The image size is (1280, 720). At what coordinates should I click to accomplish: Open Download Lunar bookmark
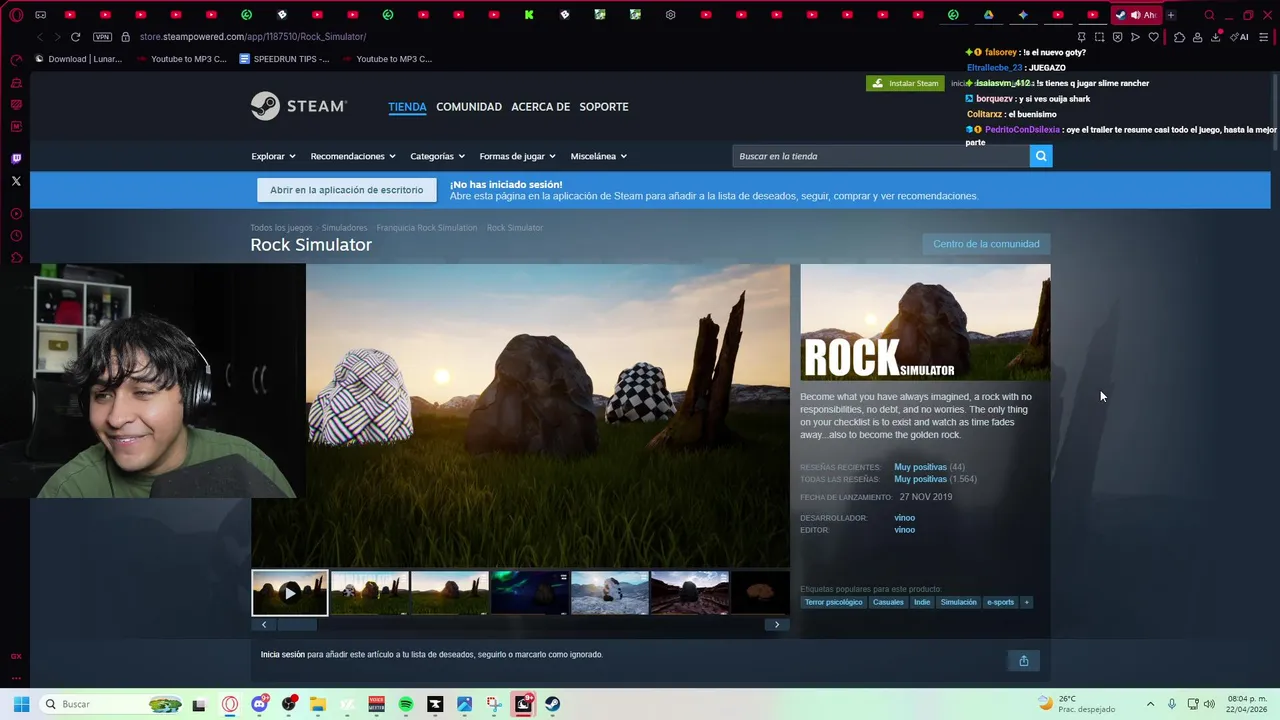click(78, 59)
